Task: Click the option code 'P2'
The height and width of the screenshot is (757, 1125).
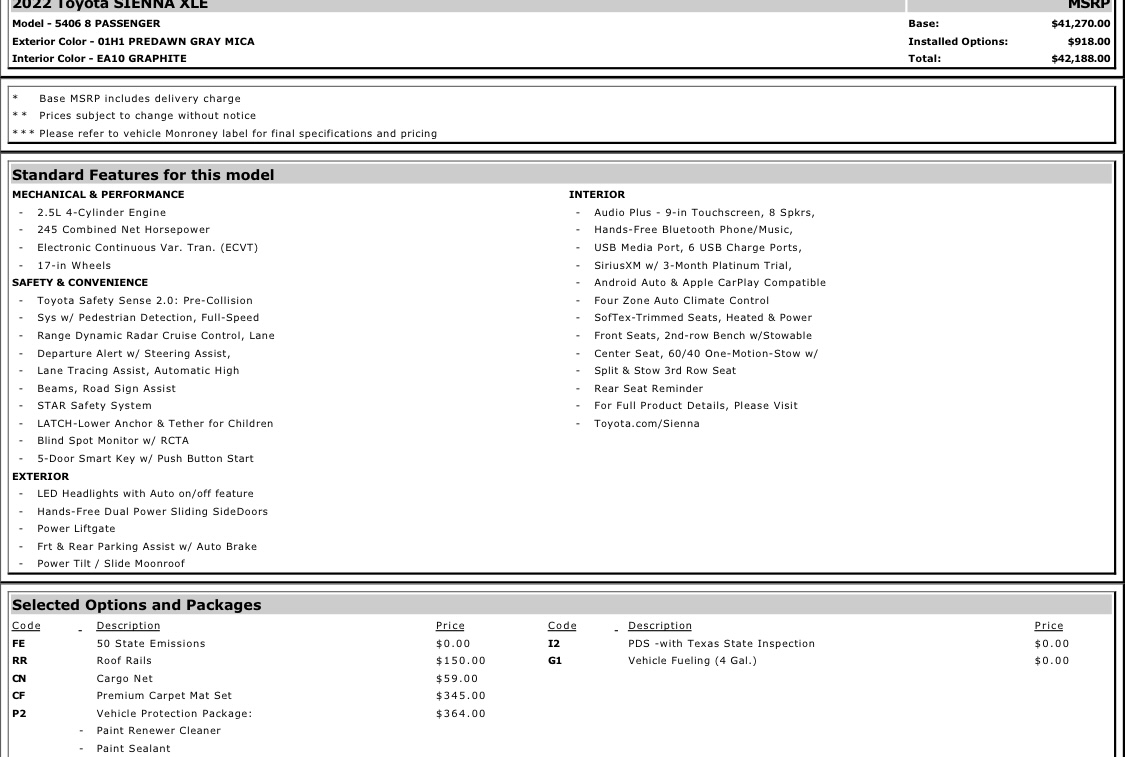Action: pyautogui.click(x=19, y=714)
